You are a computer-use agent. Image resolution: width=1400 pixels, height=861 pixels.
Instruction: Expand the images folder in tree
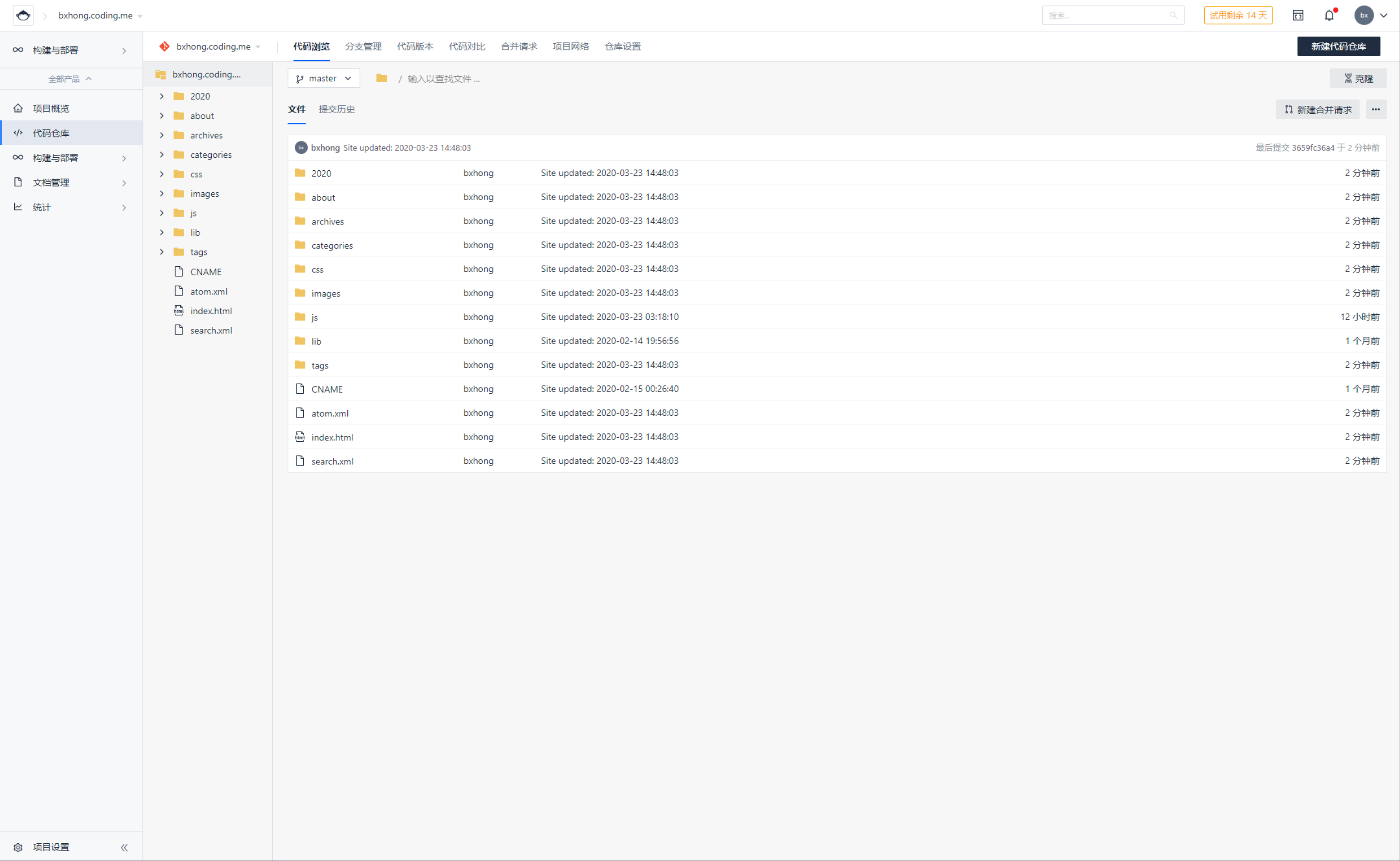pyautogui.click(x=162, y=194)
